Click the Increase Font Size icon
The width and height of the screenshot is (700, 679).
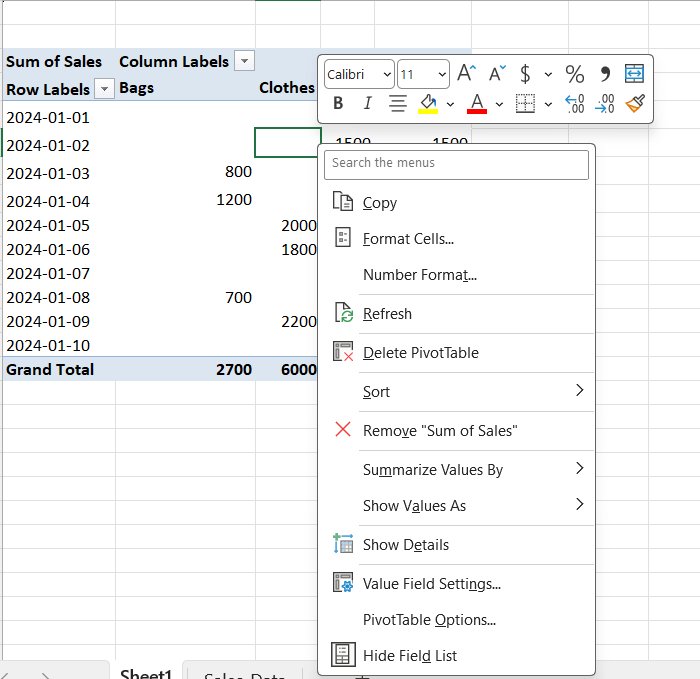[x=466, y=74]
